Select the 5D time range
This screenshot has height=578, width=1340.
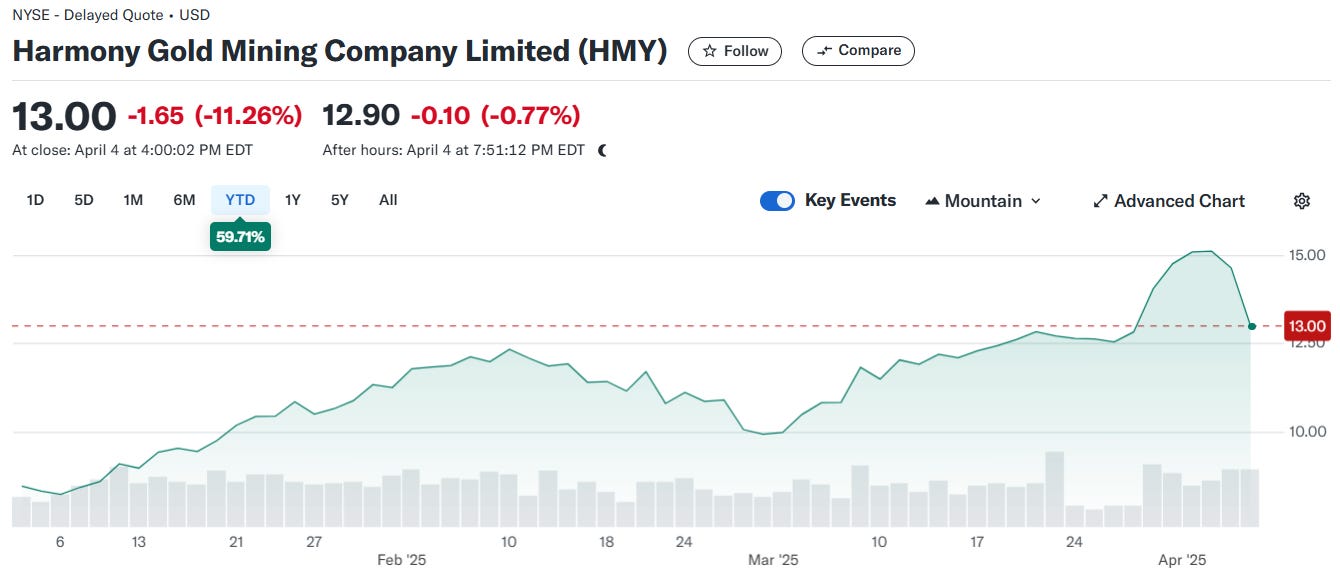tap(84, 200)
